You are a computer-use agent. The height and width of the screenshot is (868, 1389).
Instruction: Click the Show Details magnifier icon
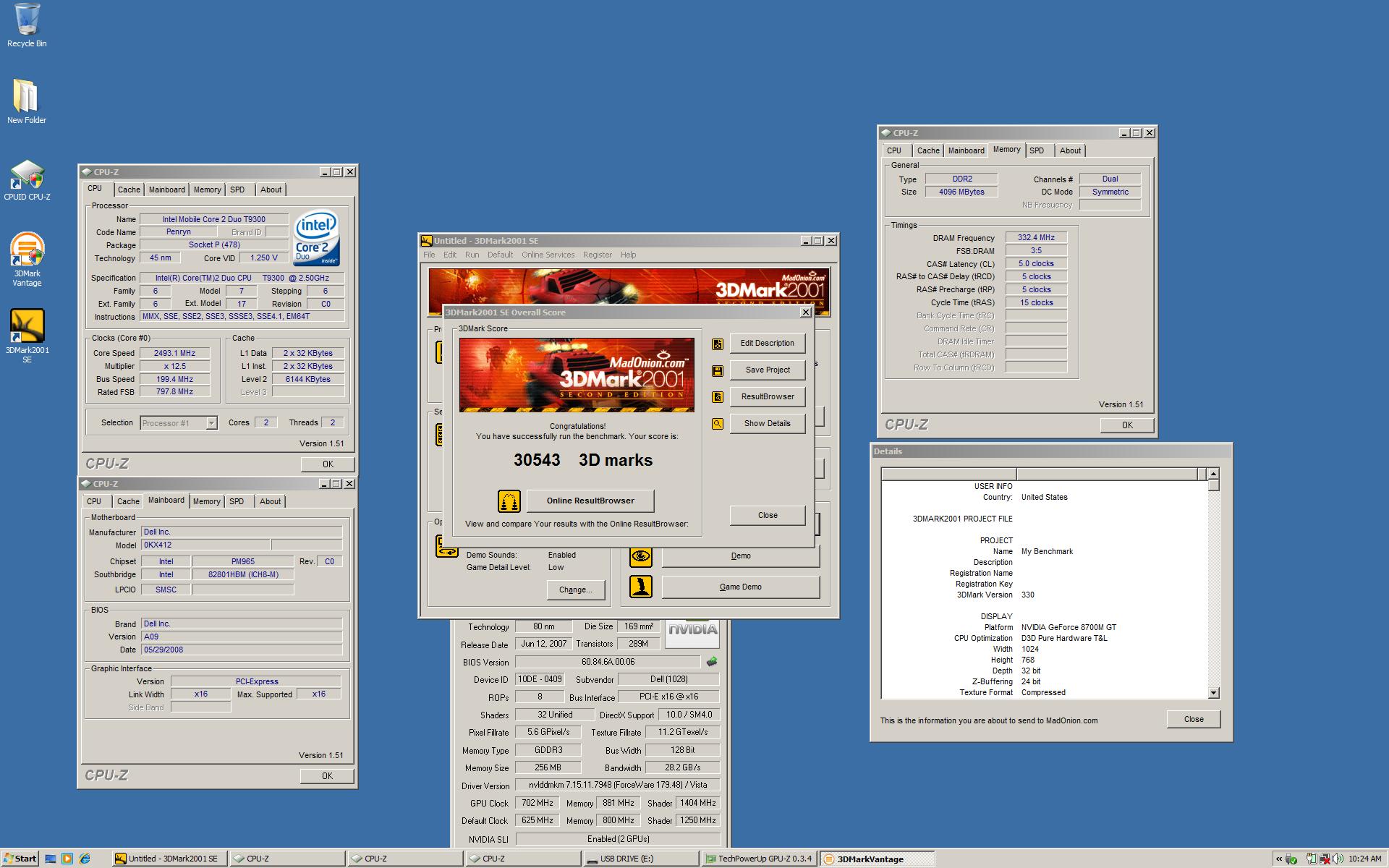coord(718,424)
